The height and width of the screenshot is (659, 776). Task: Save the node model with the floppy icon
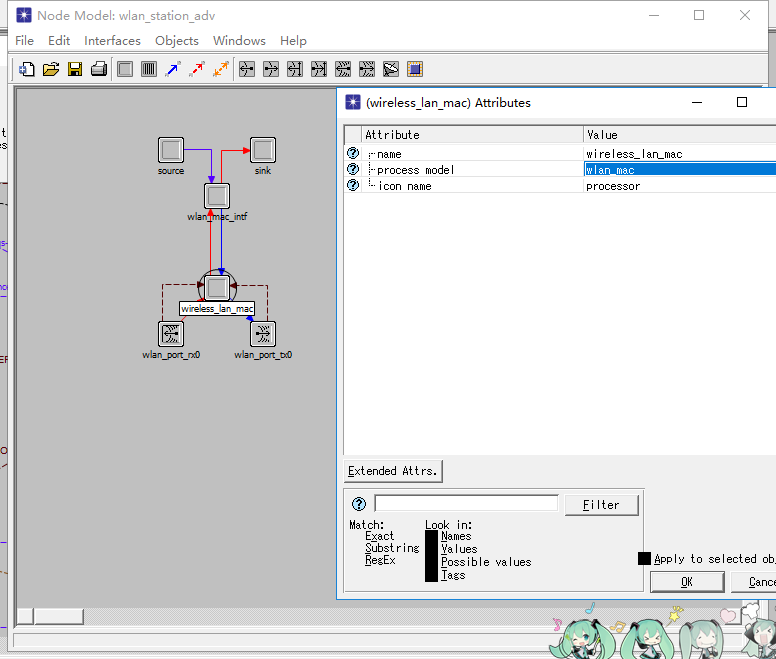tap(75, 69)
